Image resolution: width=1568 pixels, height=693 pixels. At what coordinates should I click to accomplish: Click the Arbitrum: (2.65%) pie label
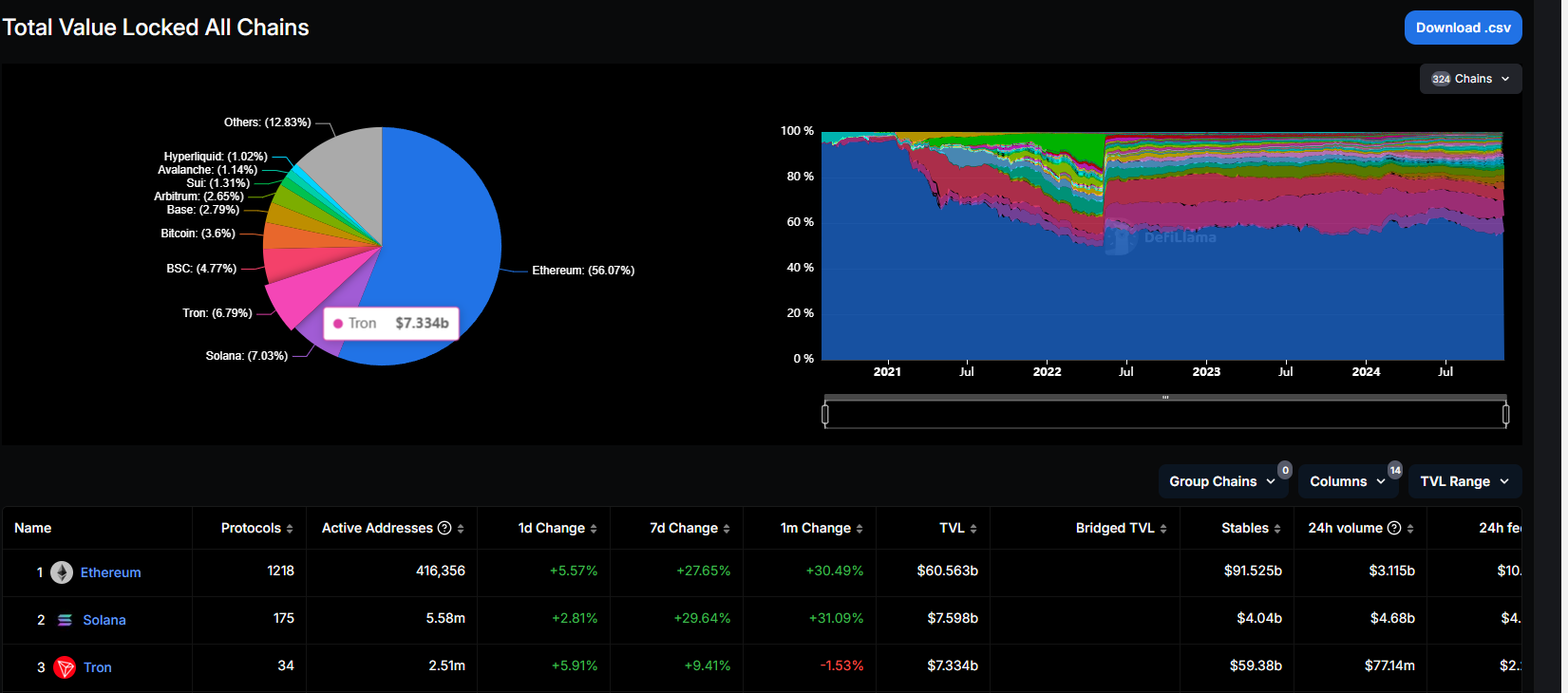tap(198, 197)
